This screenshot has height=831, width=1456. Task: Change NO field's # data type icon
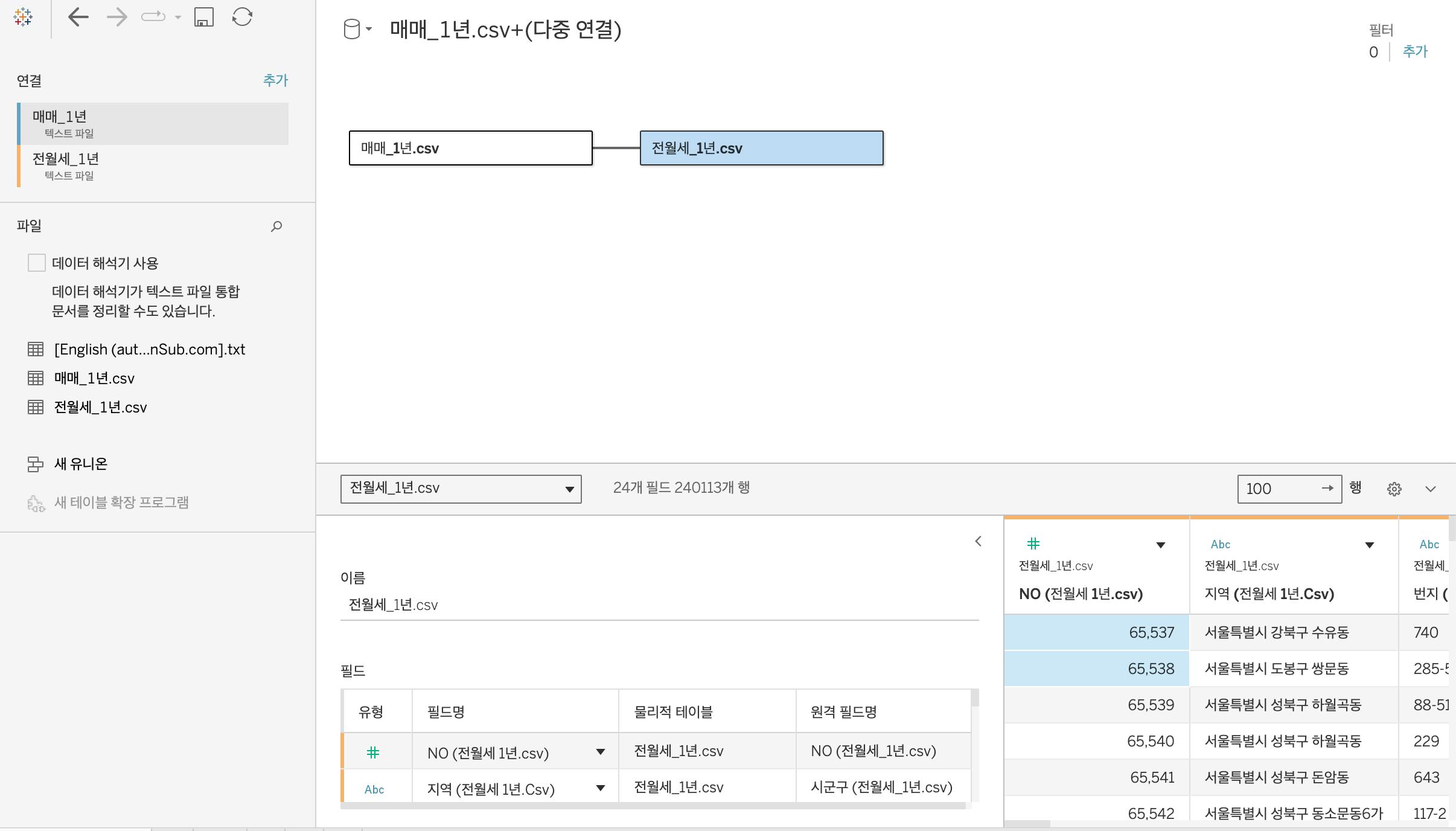coord(373,752)
